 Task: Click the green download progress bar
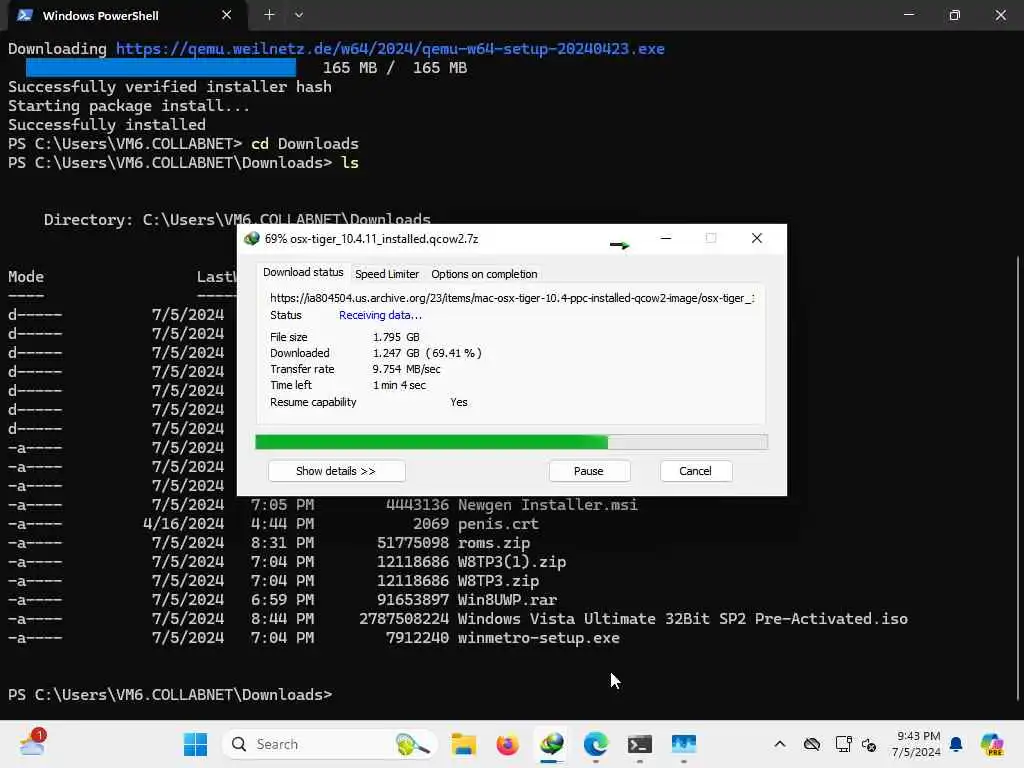[511, 442]
